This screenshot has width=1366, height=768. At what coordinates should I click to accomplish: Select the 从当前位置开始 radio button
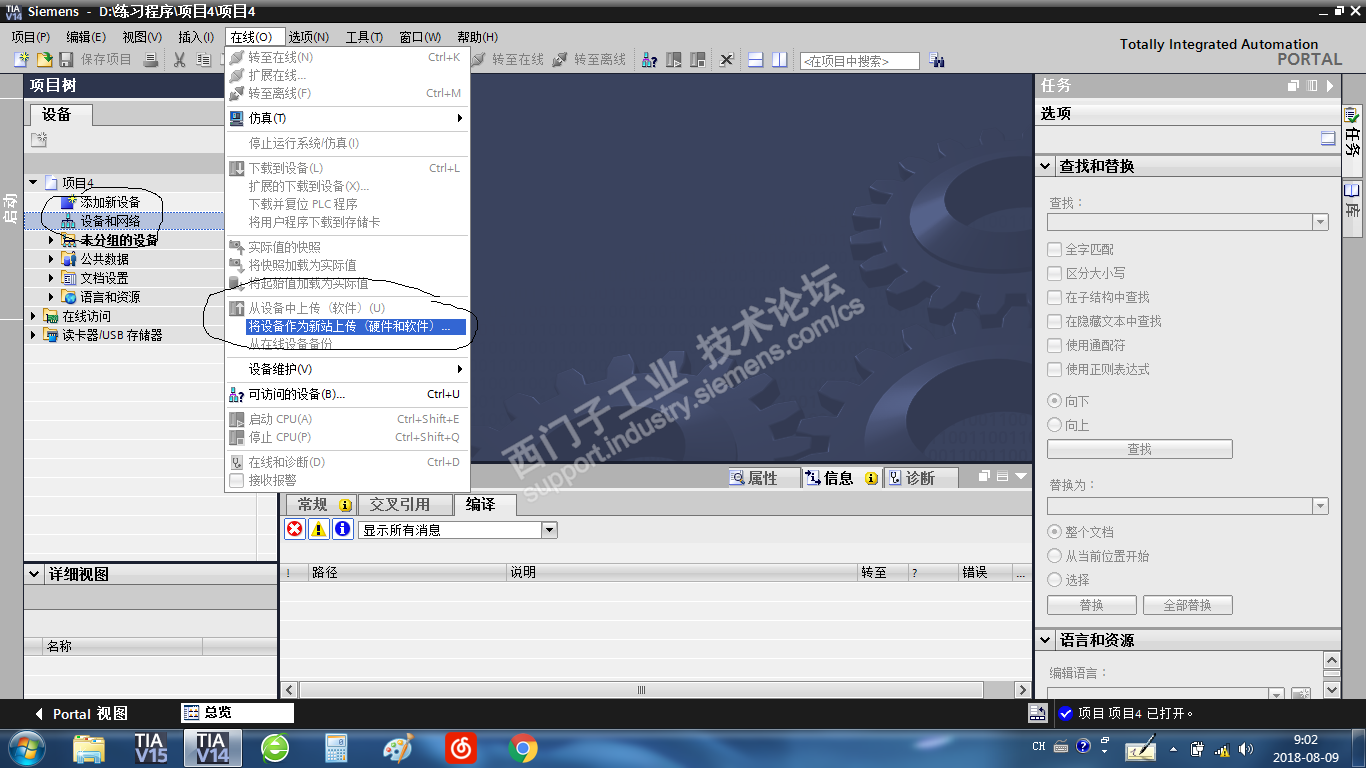[x=1054, y=556]
